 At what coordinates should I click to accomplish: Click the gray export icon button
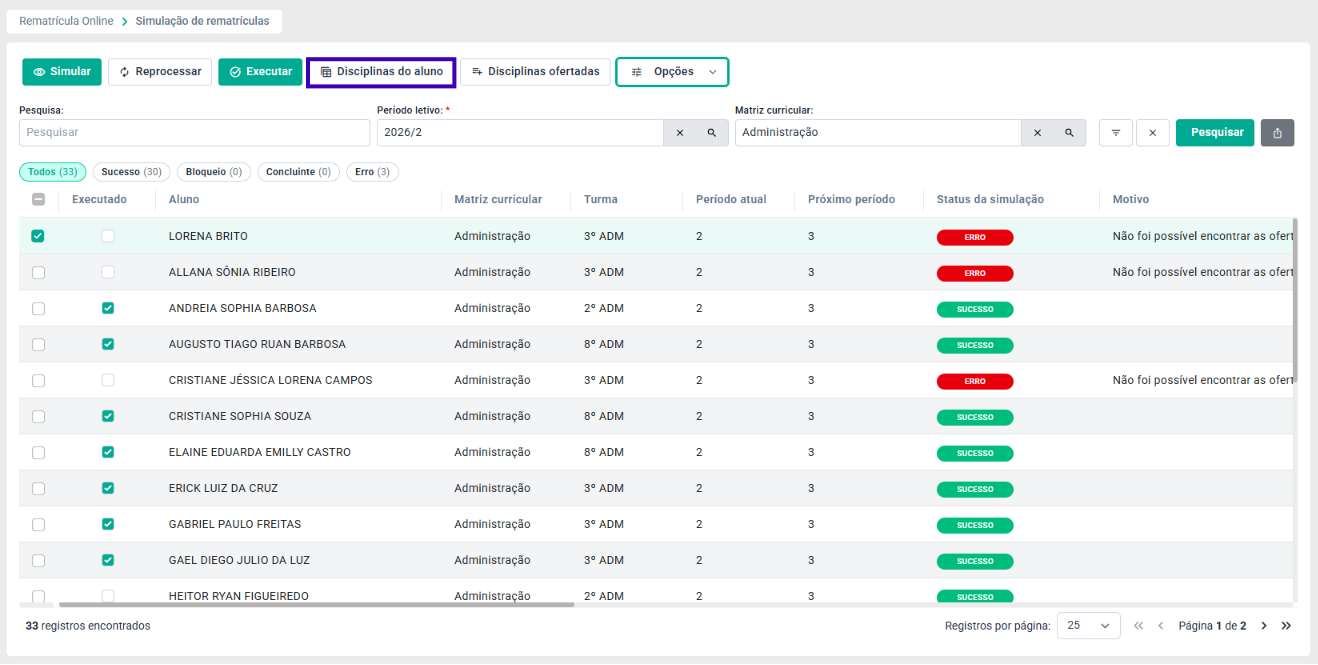click(x=1277, y=133)
